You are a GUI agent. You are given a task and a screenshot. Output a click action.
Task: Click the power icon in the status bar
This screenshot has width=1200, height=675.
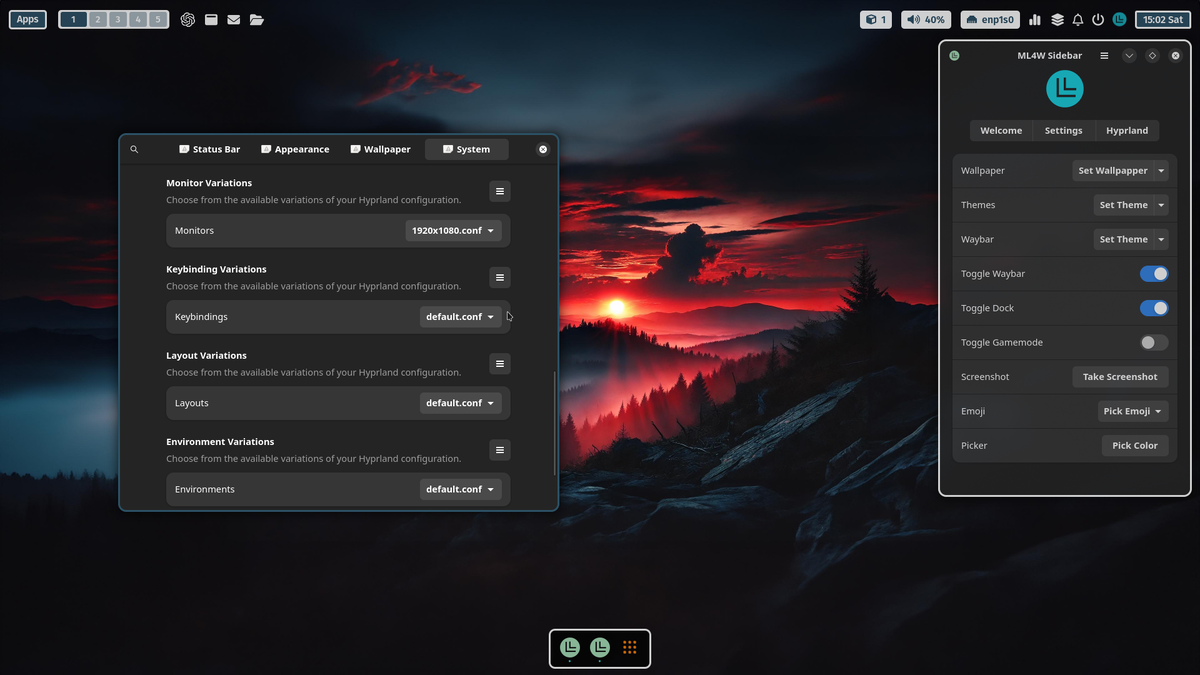point(1097,19)
